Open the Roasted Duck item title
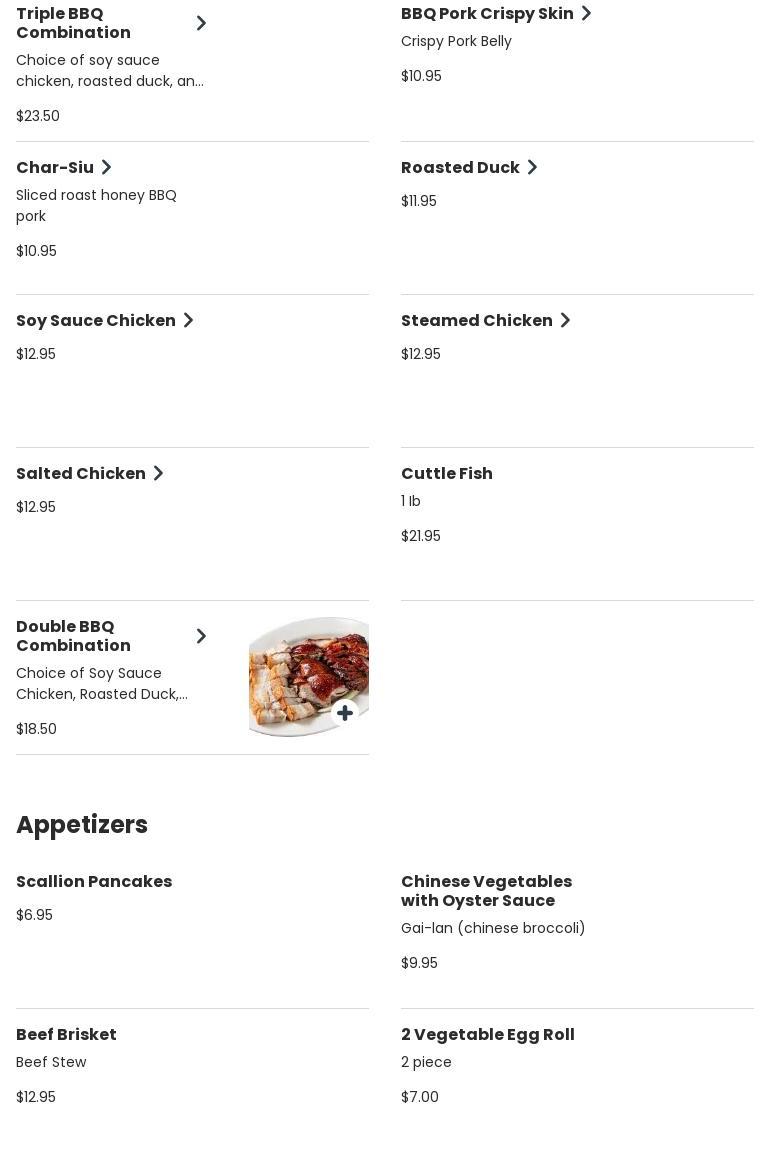 460,167
